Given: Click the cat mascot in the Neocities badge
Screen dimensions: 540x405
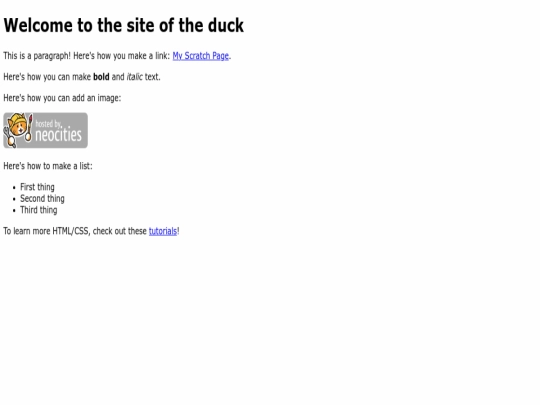Looking at the screenshot, I should [16, 129].
